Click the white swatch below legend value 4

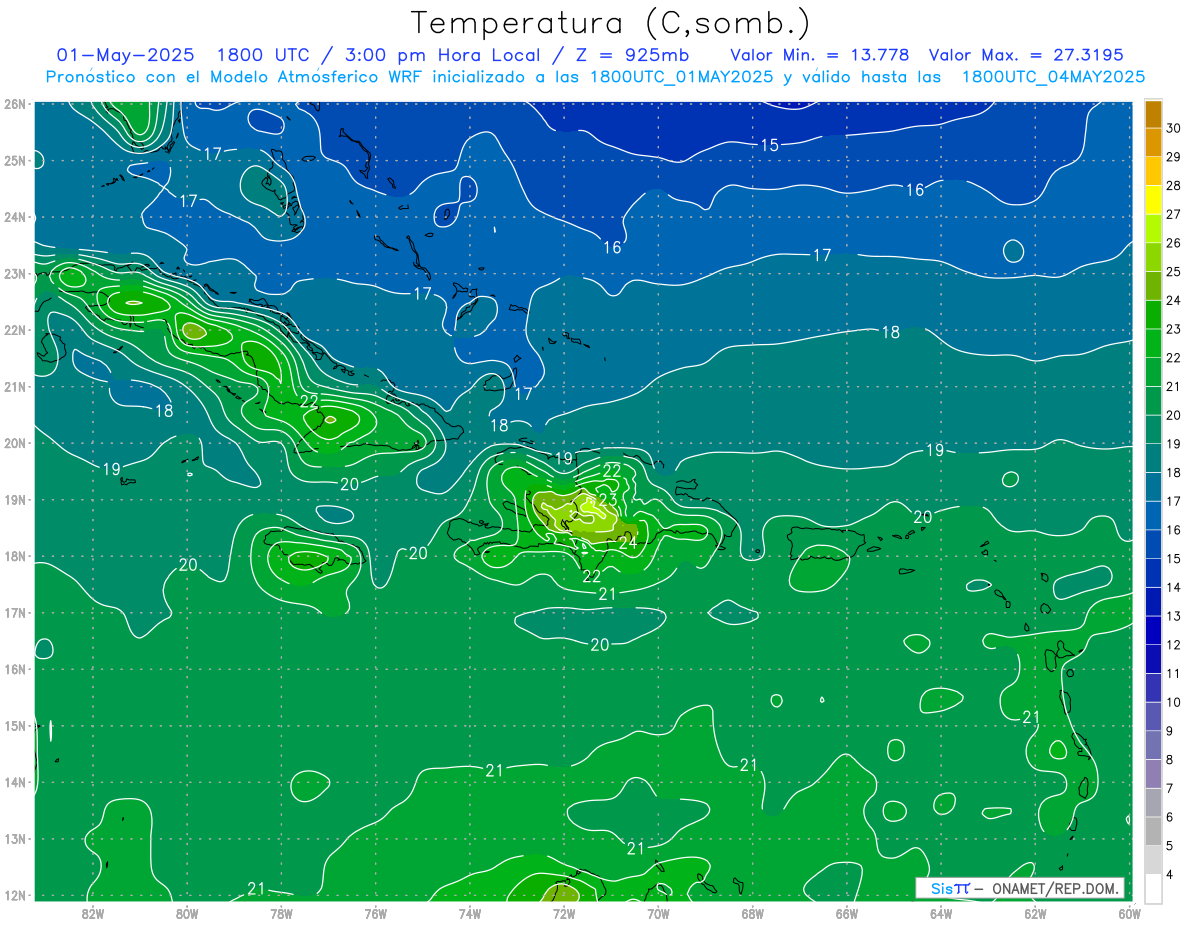[x=1153, y=889]
